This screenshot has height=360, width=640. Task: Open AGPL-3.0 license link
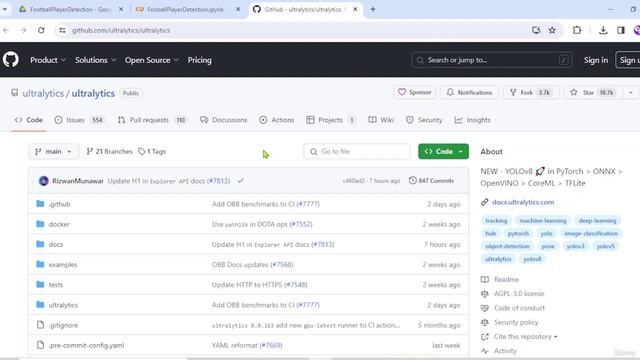click(x=519, y=293)
